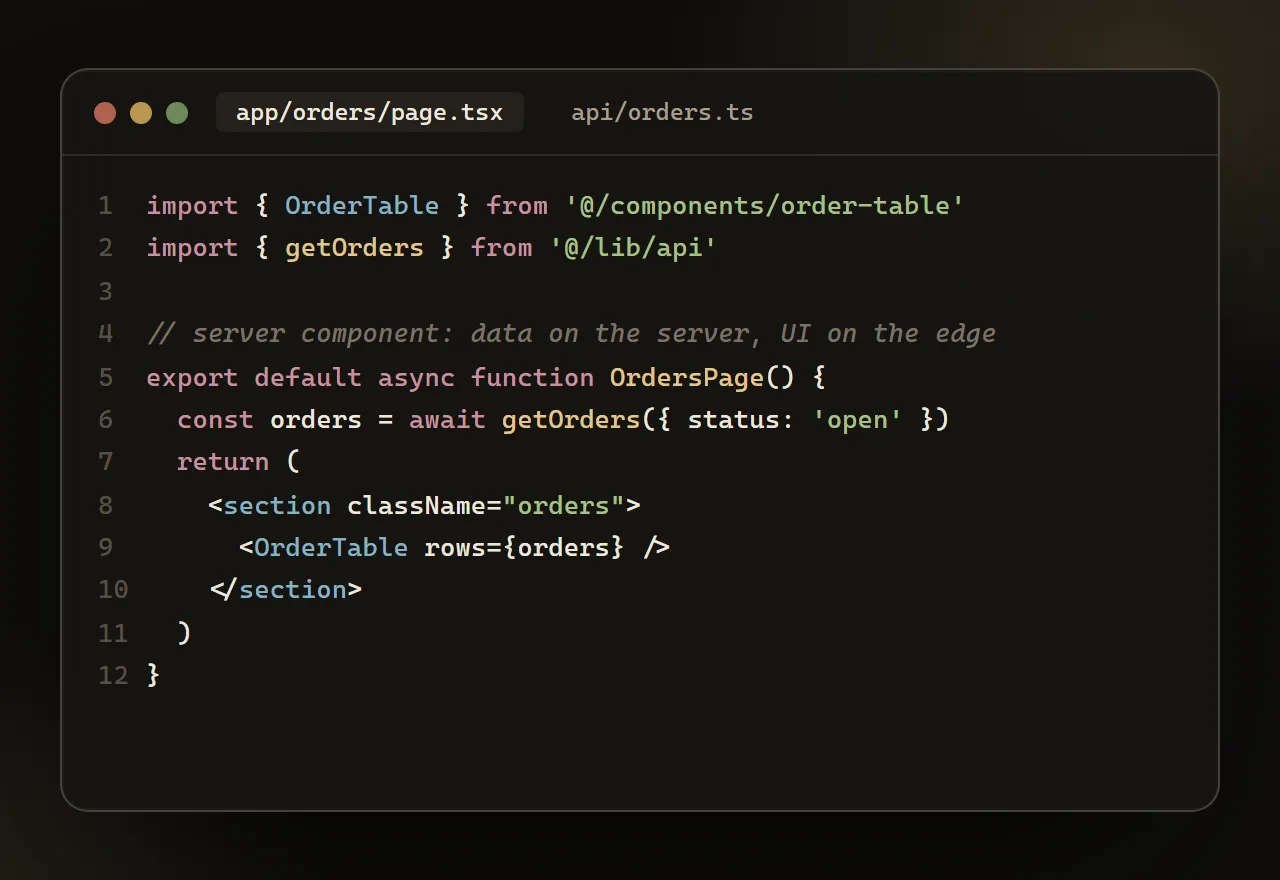Click 'OrderTable' in the first import line

pyautogui.click(x=362, y=206)
